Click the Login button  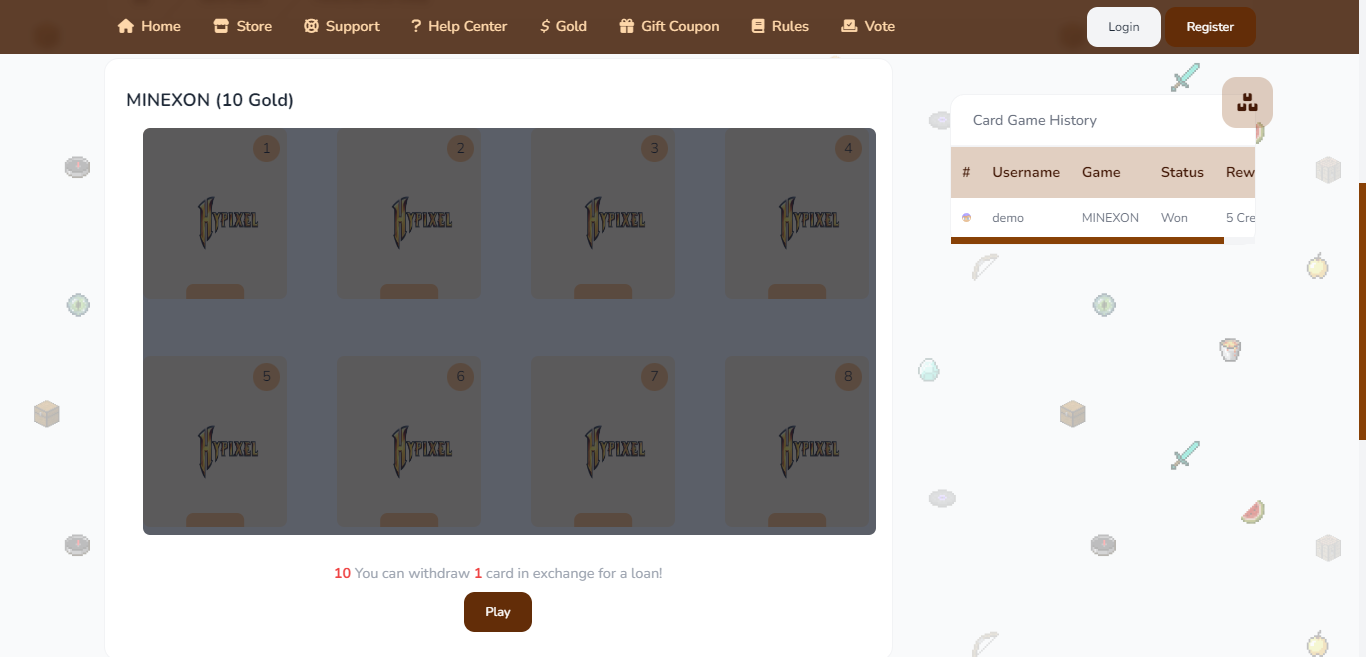[1124, 27]
